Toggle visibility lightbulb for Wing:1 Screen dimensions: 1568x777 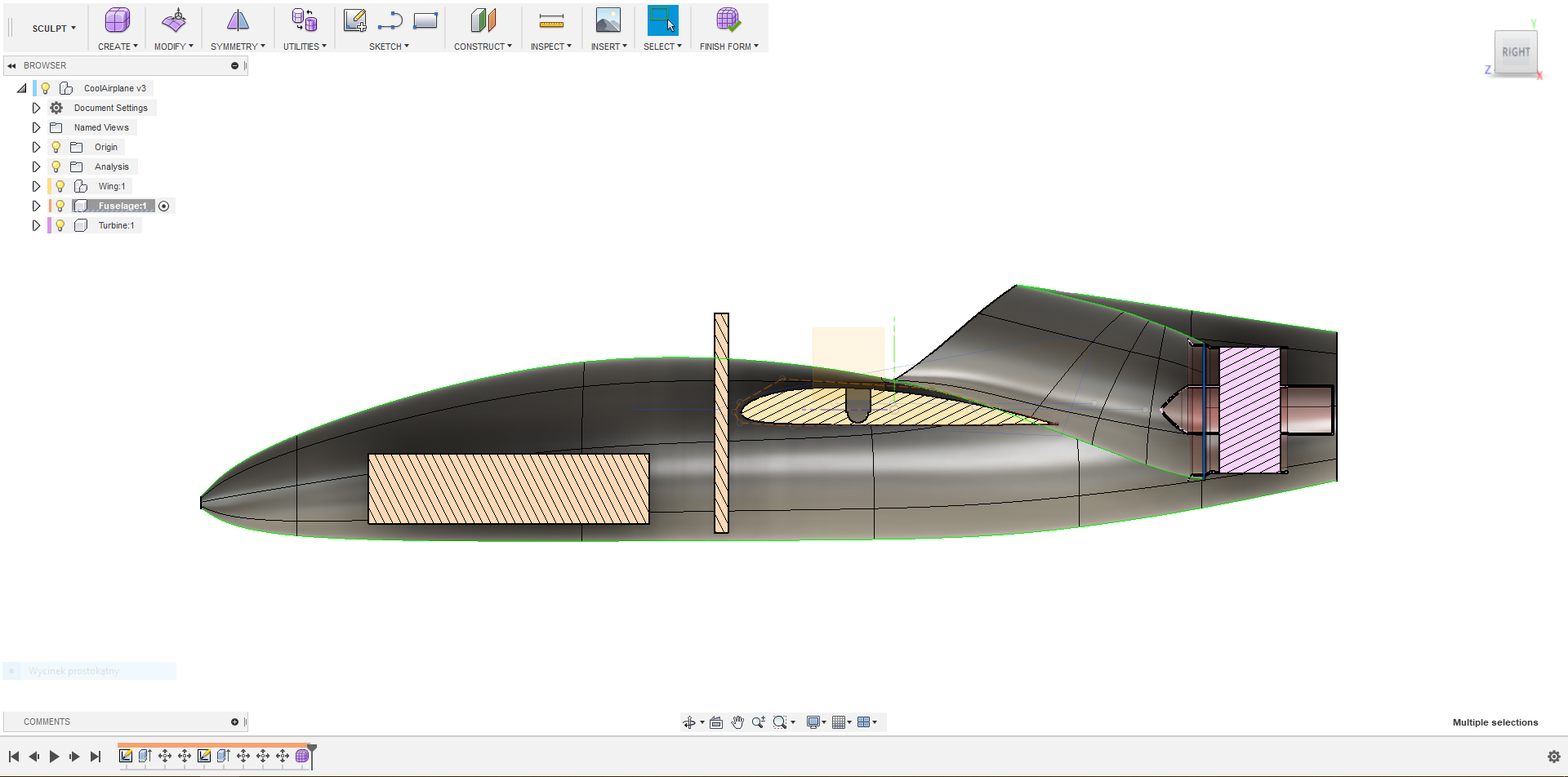coord(60,186)
